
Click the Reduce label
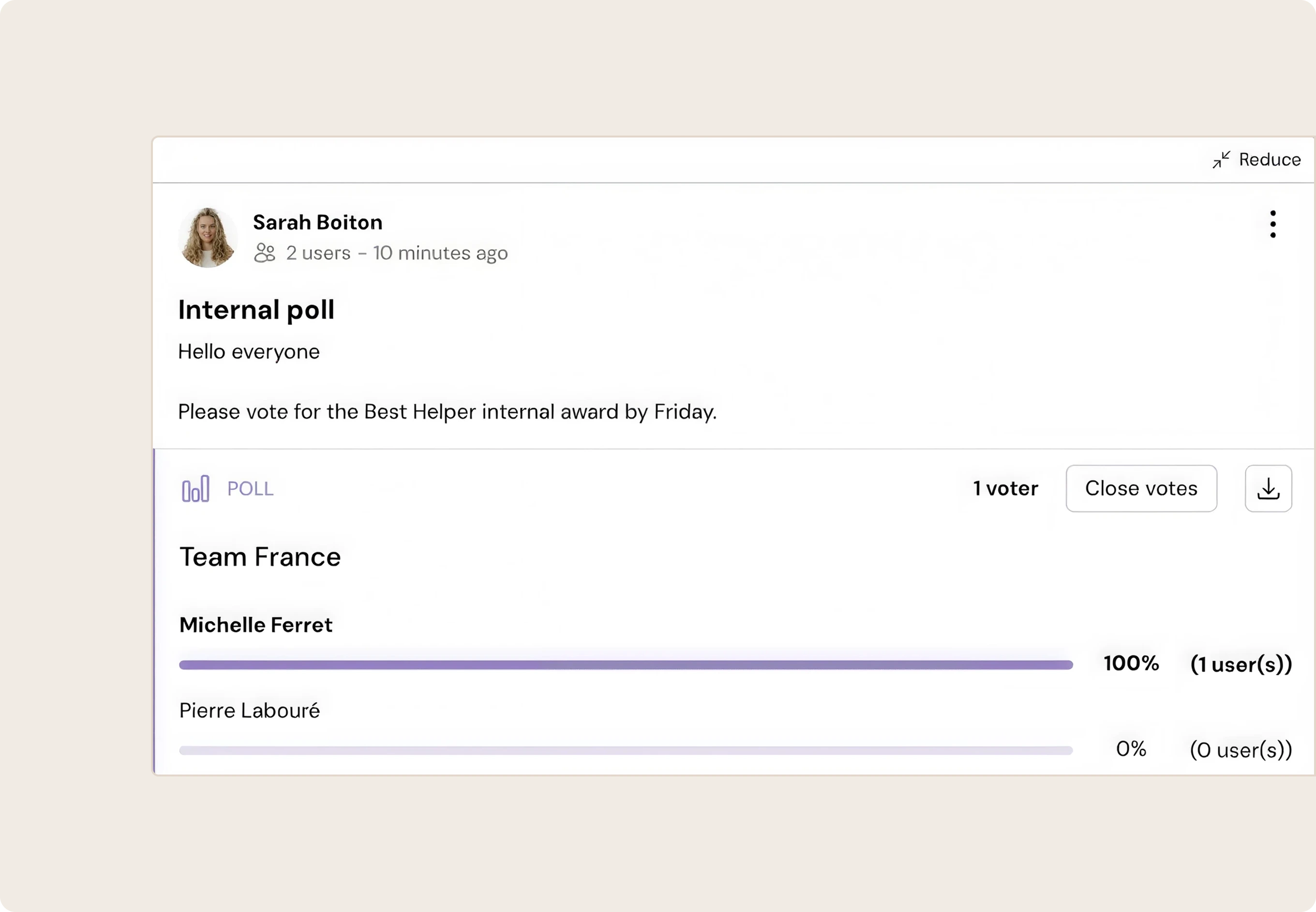pyautogui.click(x=1270, y=159)
